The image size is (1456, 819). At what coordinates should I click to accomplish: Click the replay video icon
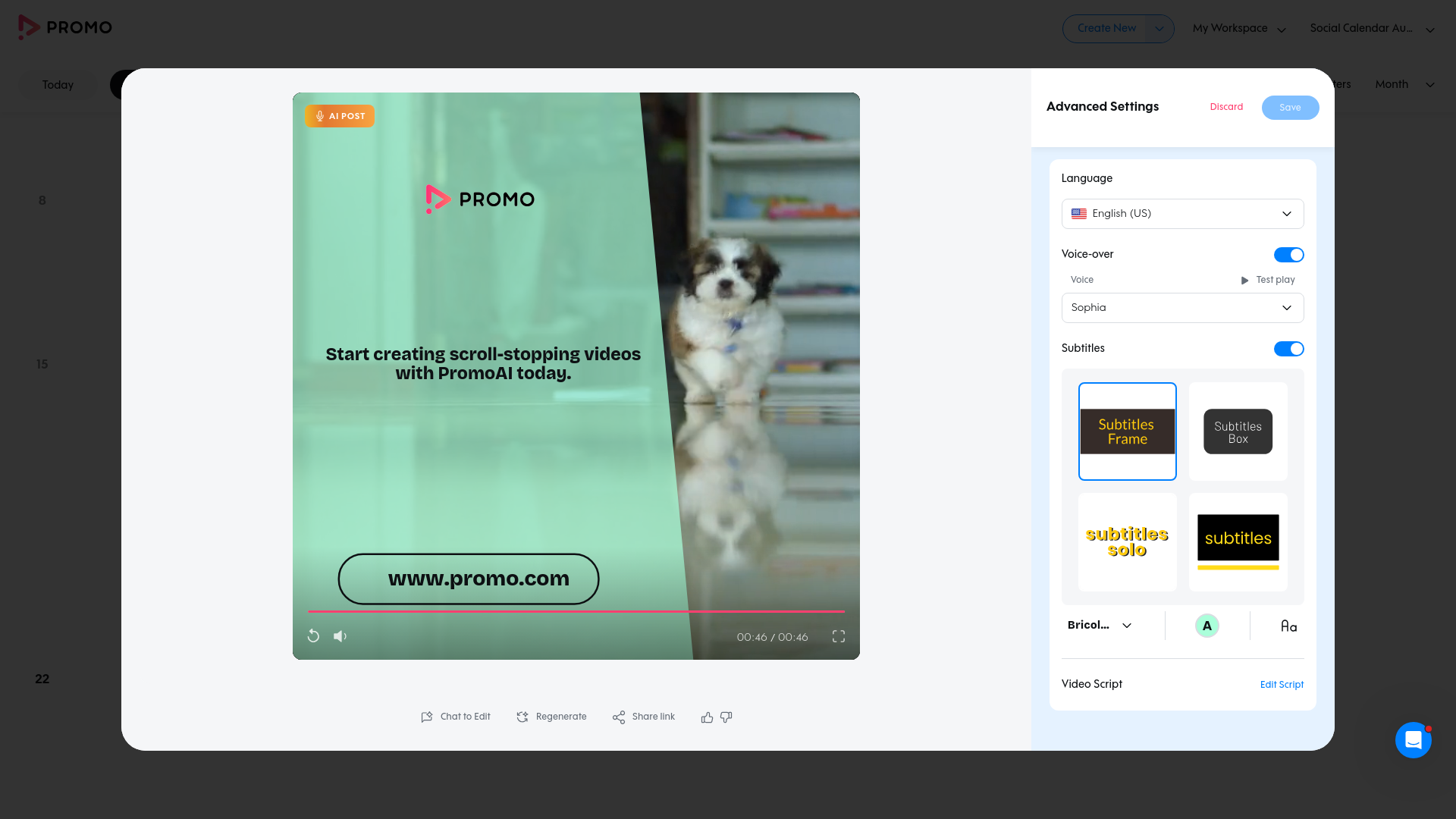pos(313,636)
